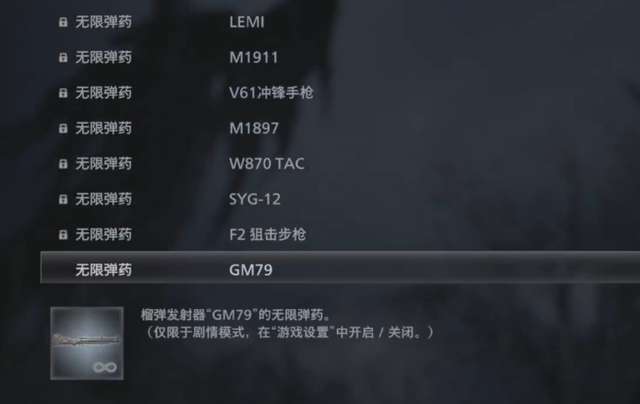Click the lock icon on F2 狙击步枪 row
640x404 pixels.
tap(63, 235)
